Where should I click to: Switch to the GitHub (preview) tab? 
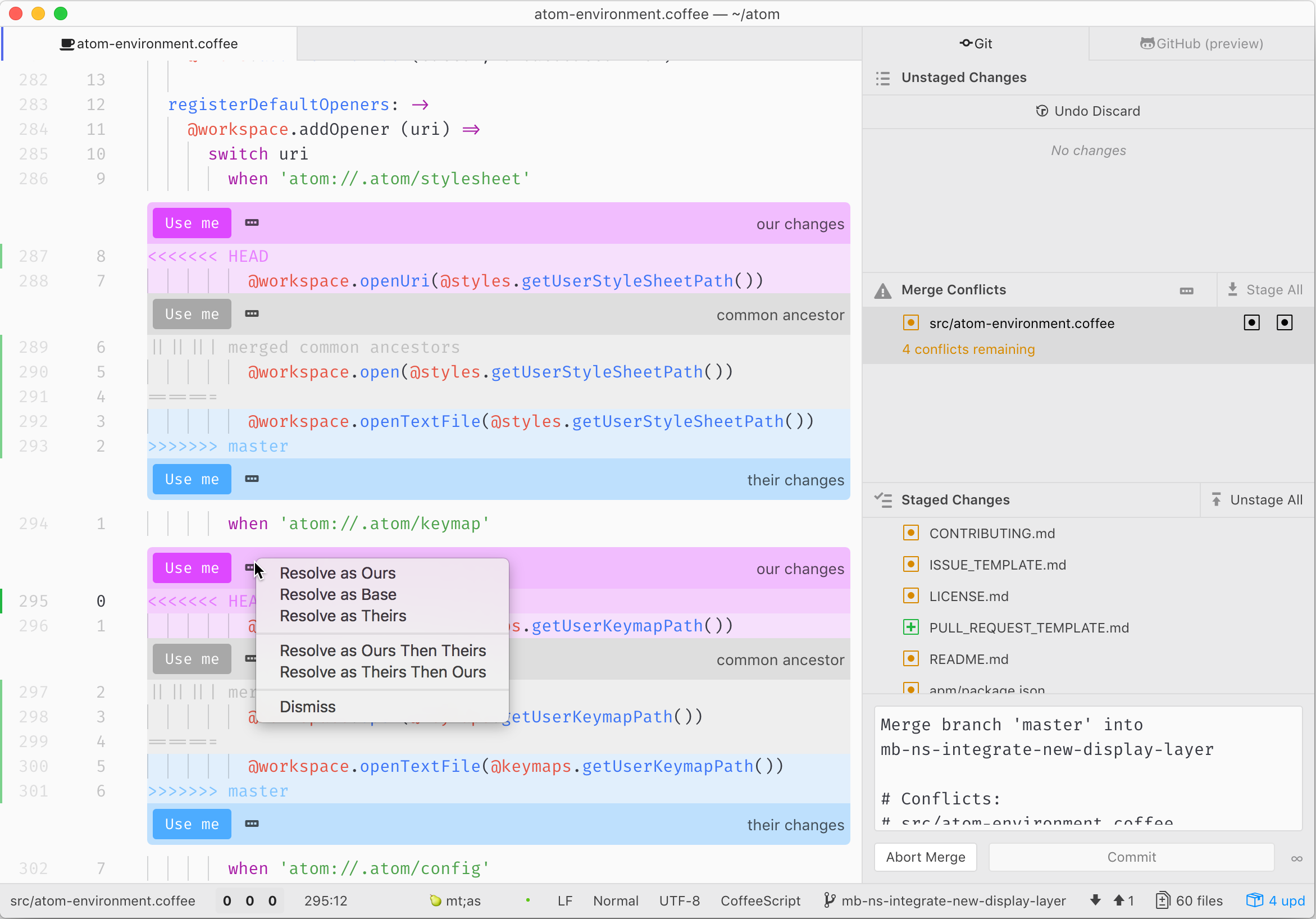click(x=1201, y=44)
